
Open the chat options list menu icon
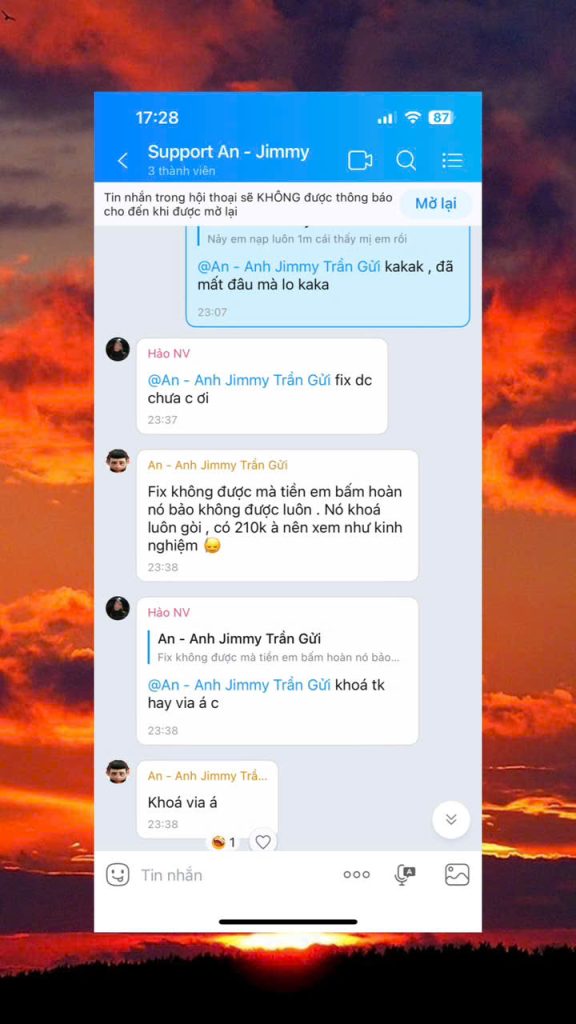[x=452, y=161]
